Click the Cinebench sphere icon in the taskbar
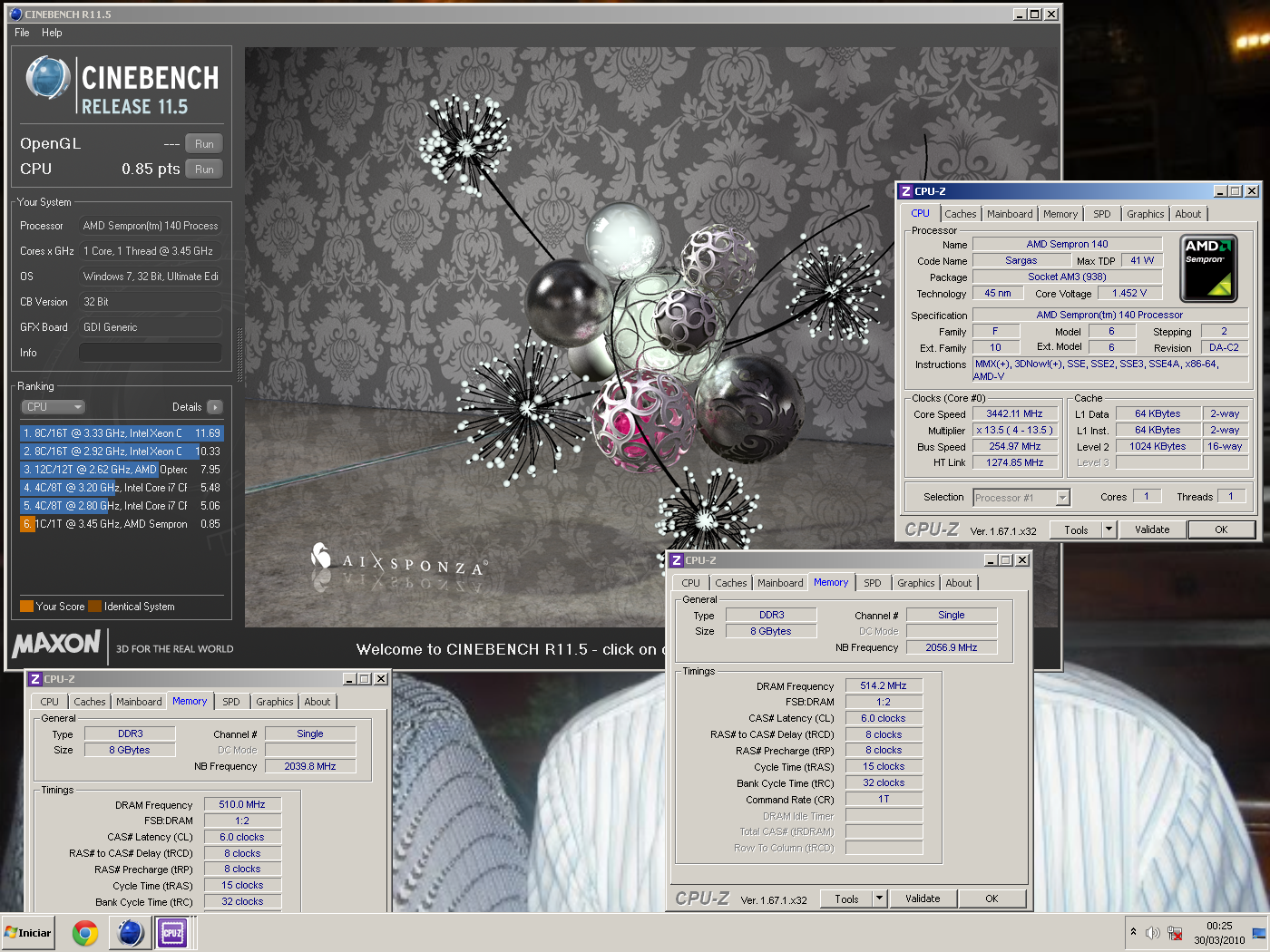This screenshot has width=1270, height=952. click(130, 932)
